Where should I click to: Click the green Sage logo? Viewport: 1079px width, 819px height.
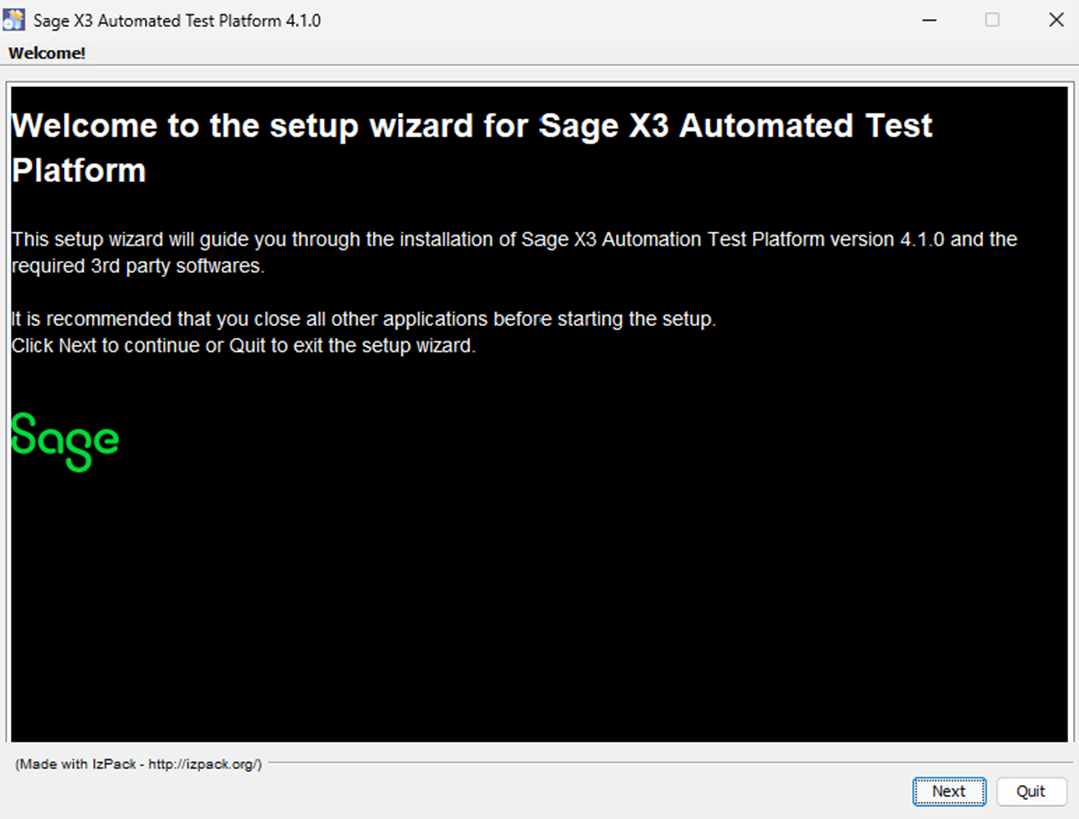65,441
